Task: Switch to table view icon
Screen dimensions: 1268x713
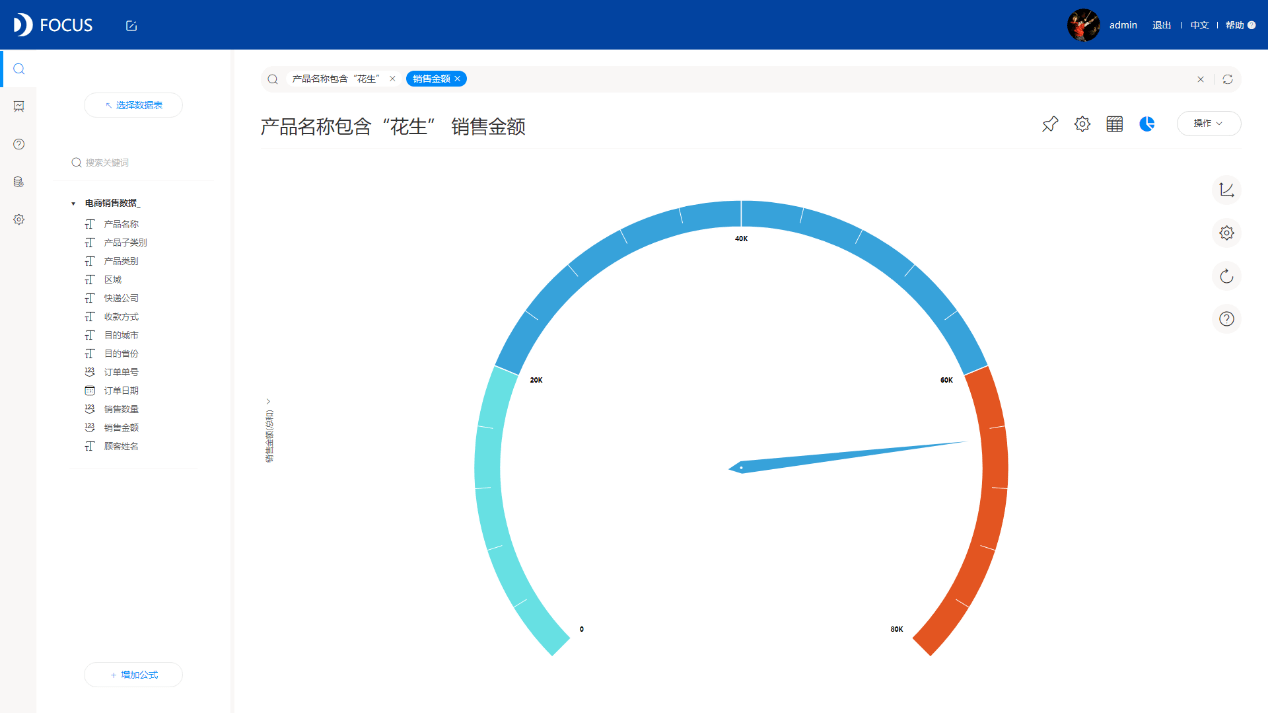Action: 1115,124
